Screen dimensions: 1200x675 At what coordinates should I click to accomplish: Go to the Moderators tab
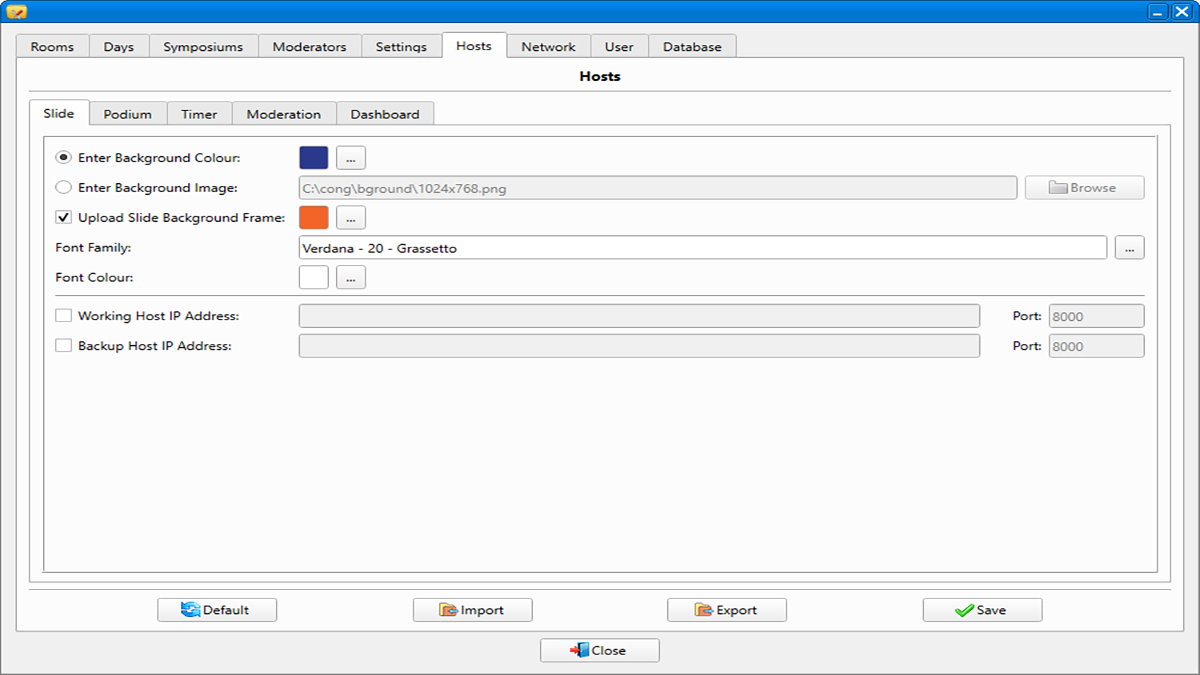pyautogui.click(x=309, y=46)
